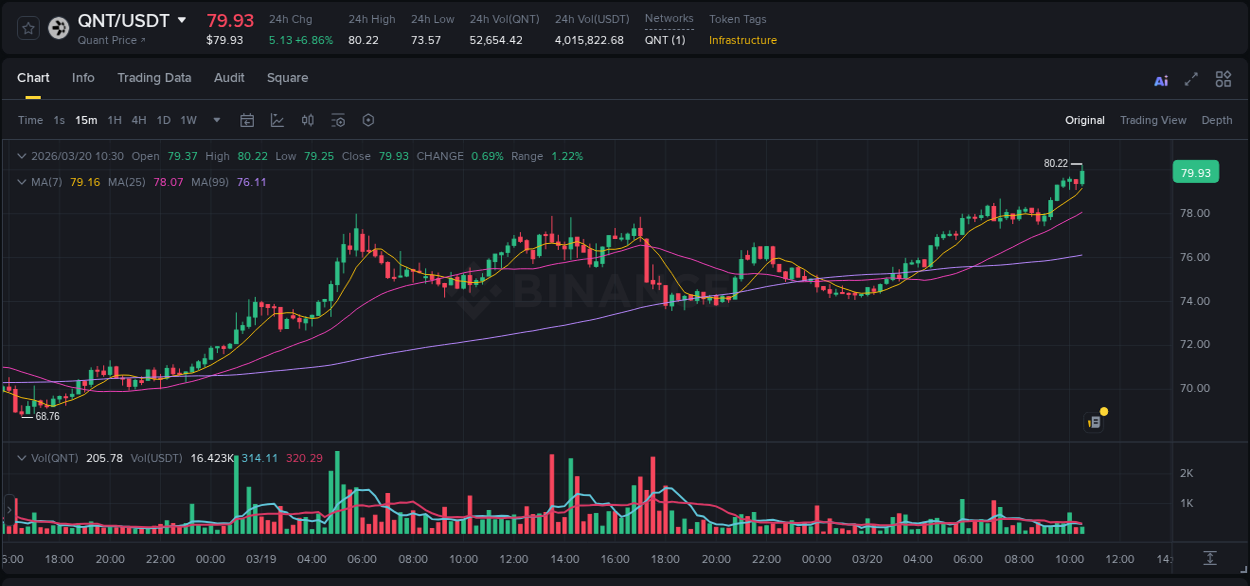The height and width of the screenshot is (586, 1250).
Task: Switch chart display to Depth view
Action: [1217, 120]
